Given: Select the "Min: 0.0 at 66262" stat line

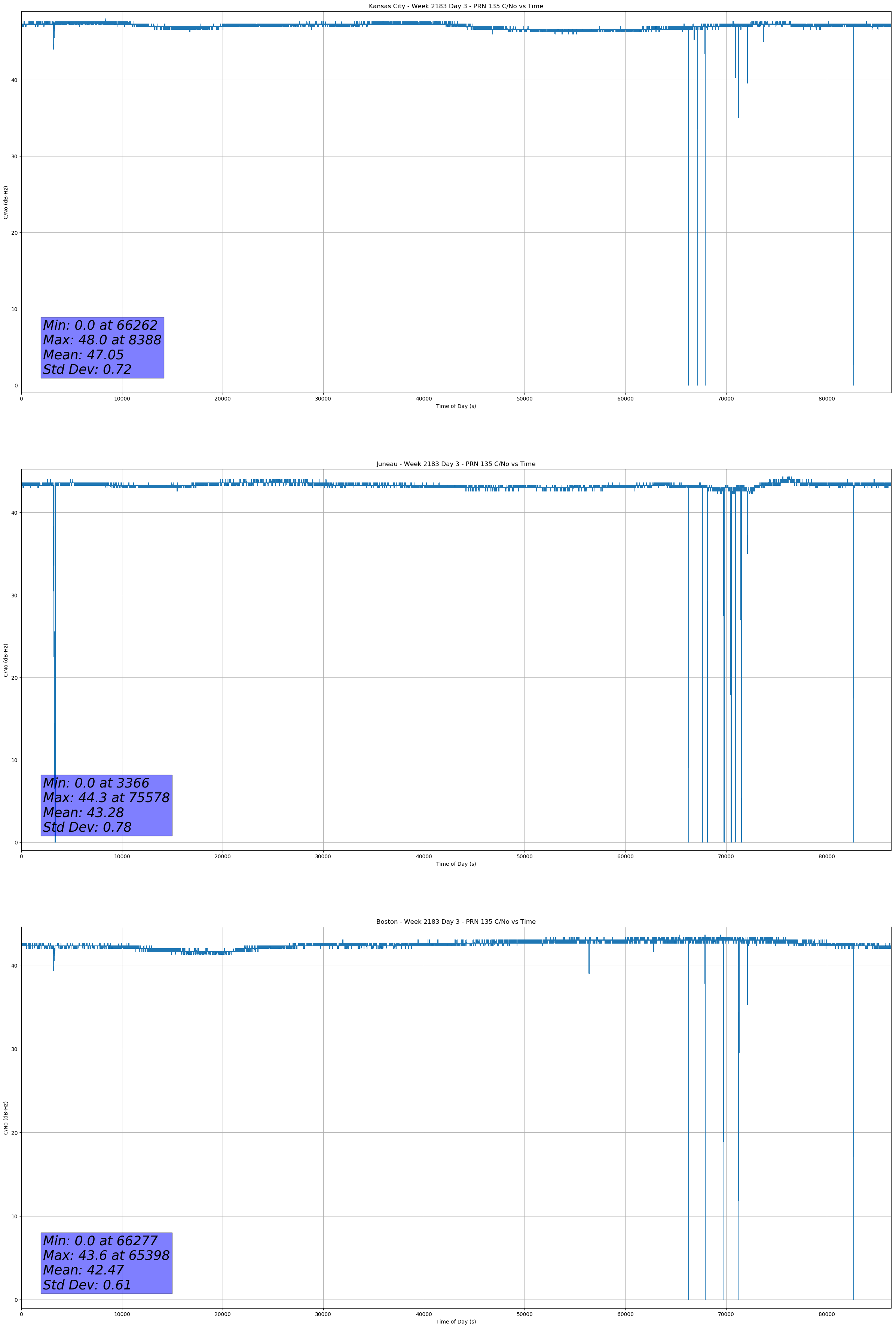Looking at the screenshot, I should 100,325.
